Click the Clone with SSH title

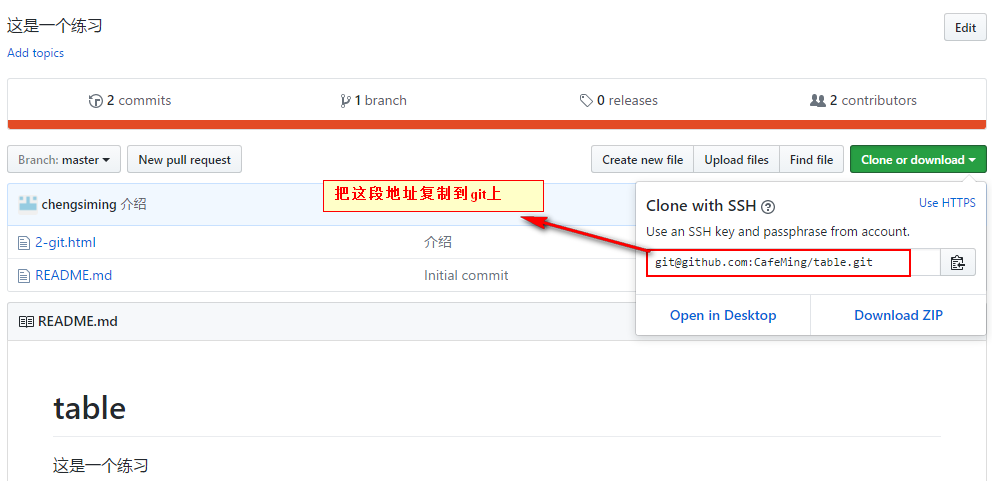click(701, 206)
